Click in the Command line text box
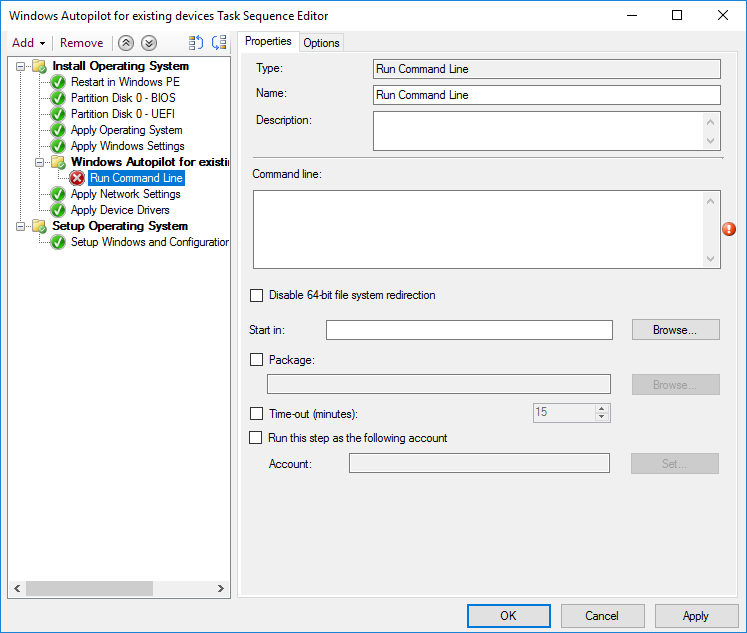The height and width of the screenshot is (633, 747). point(478,230)
